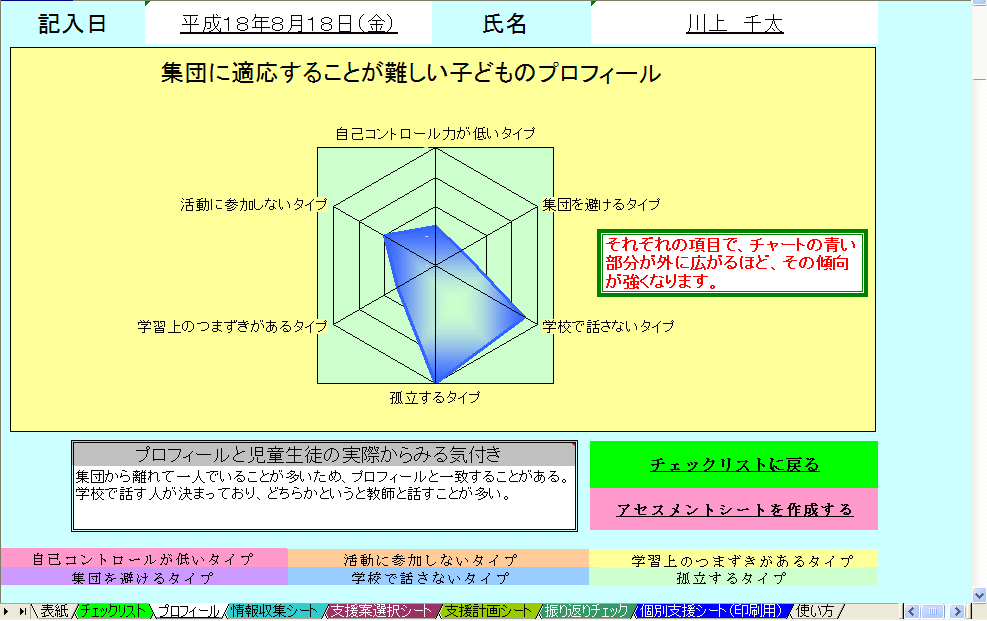Switch to the チェックリスト sheet tab

point(113,611)
